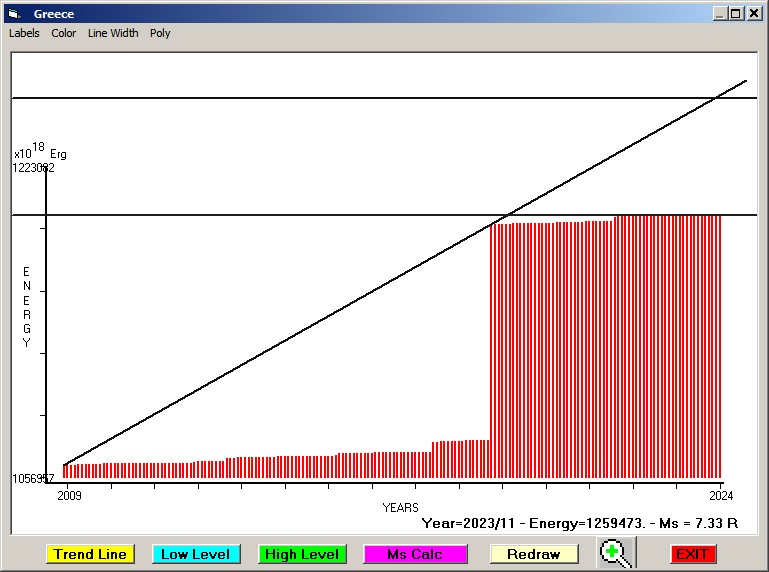
Task: Click the cyan Low Level button
Action: pos(196,554)
